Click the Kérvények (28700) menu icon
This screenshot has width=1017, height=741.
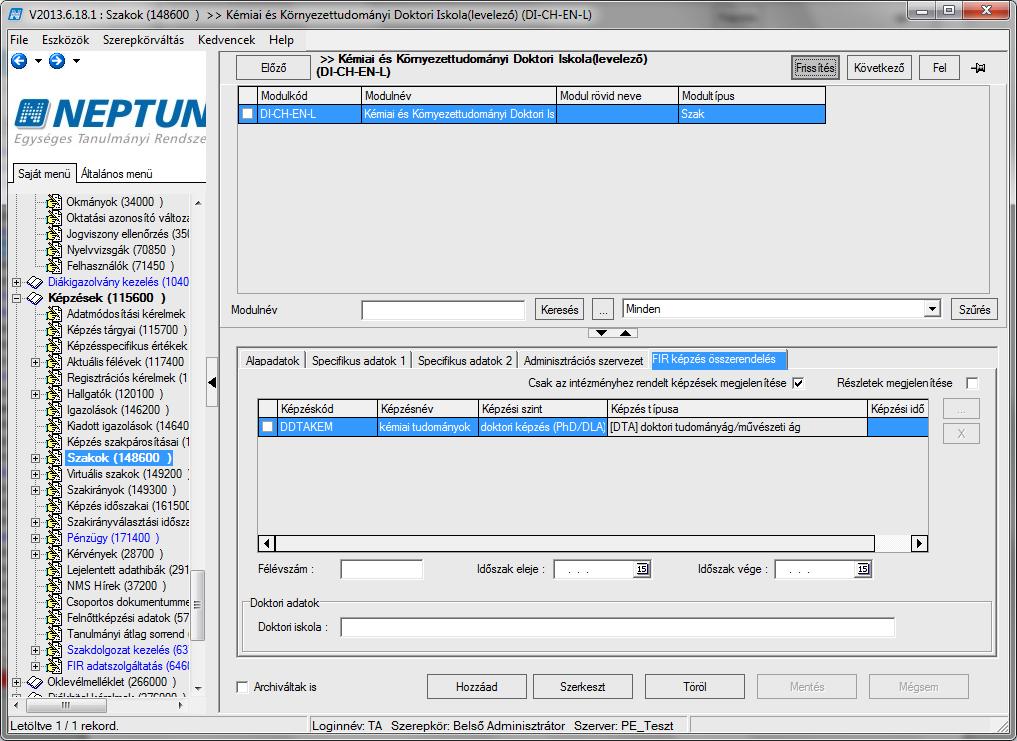click(x=54, y=554)
